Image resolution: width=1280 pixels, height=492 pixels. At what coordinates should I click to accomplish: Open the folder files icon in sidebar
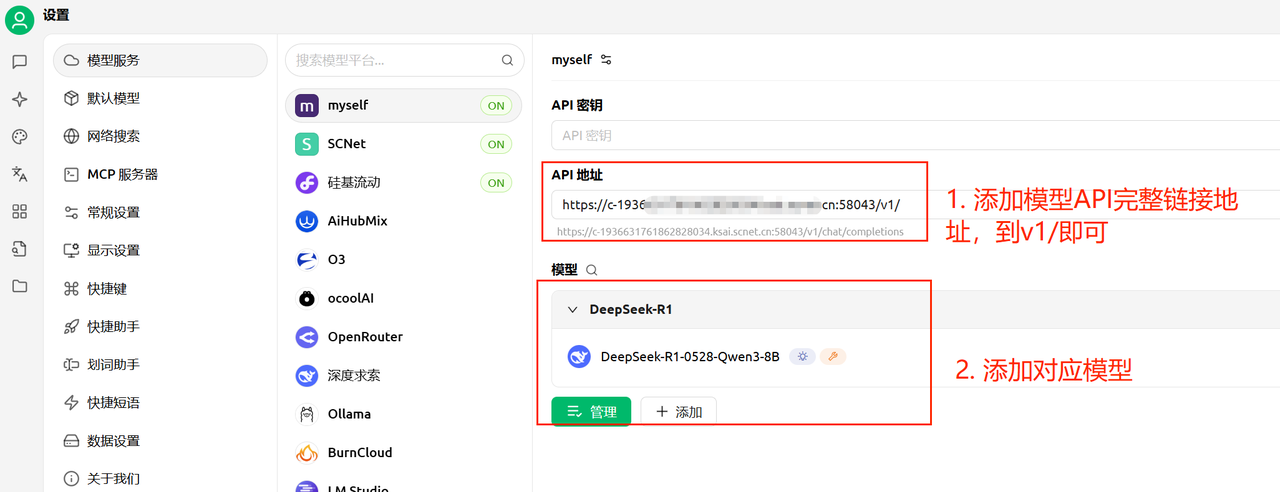tap(20, 286)
